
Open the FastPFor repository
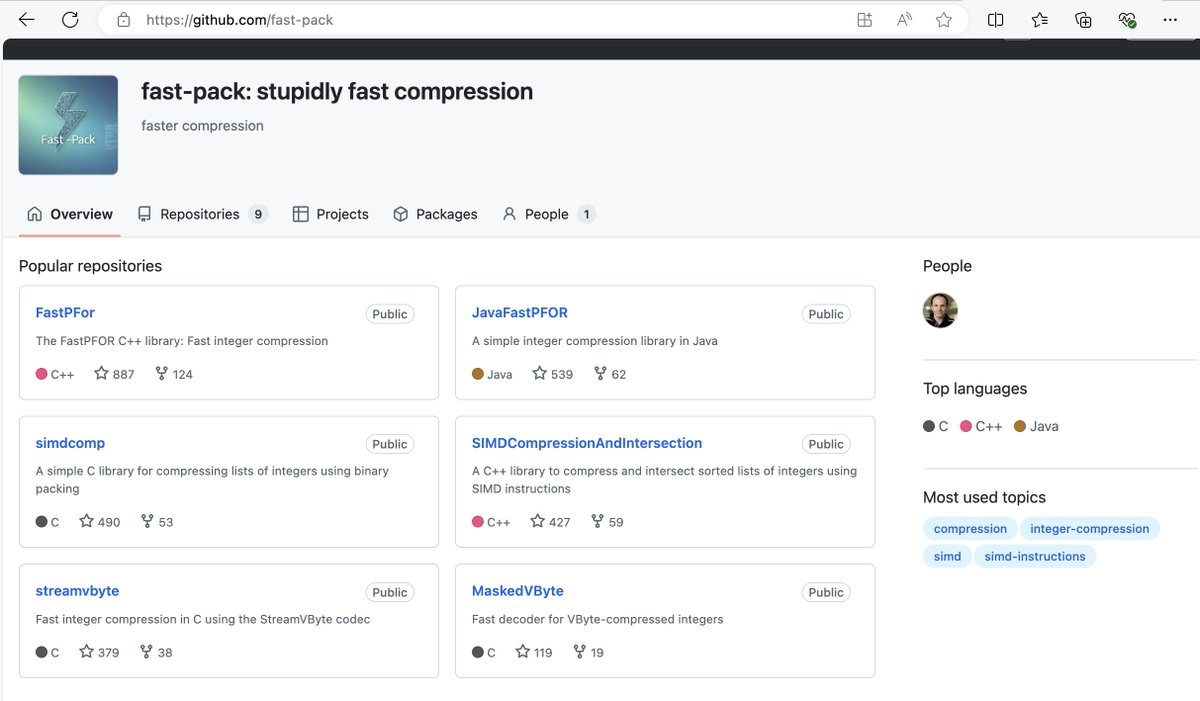click(x=64, y=311)
